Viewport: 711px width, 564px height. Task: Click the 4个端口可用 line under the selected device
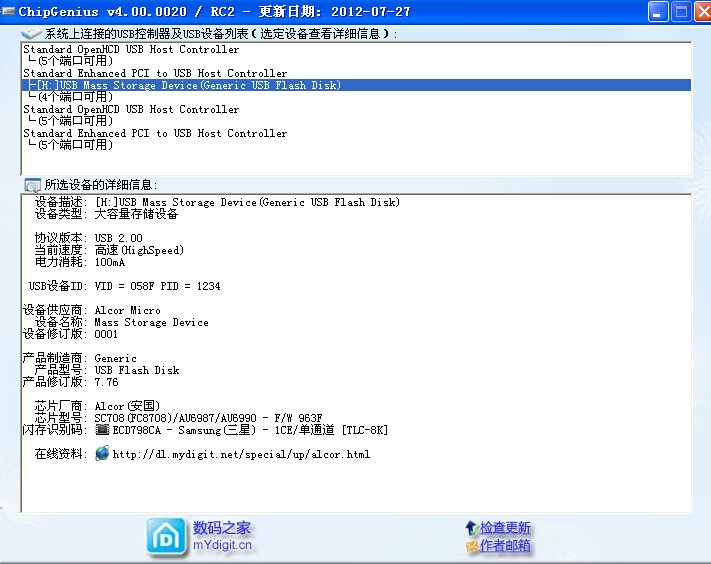(74, 97)
